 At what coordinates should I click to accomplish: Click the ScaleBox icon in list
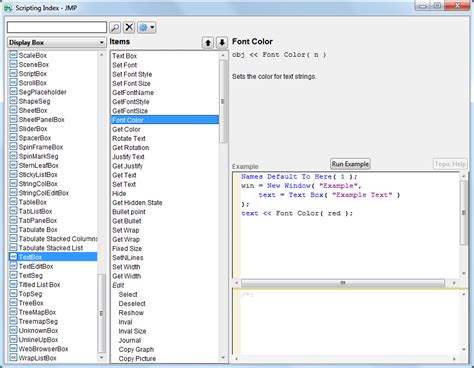[x=13, y=55]
